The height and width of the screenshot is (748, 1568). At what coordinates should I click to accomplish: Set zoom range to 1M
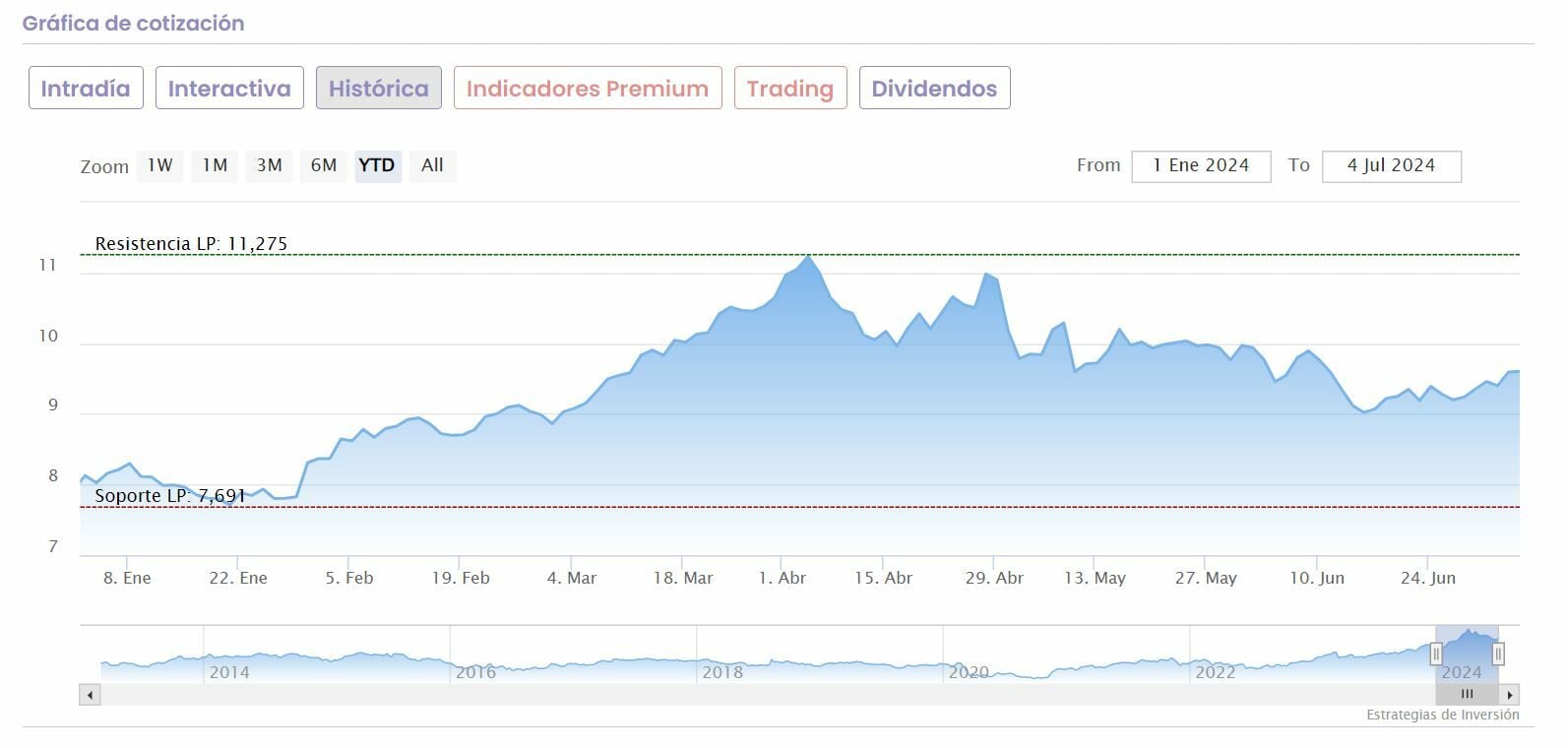point(215,165)
